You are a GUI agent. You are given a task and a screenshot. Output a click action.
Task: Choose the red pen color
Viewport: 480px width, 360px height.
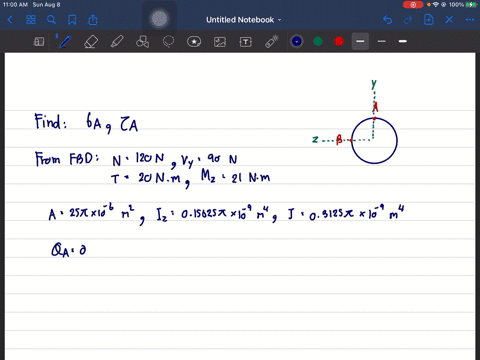click(x=339, y=41)
